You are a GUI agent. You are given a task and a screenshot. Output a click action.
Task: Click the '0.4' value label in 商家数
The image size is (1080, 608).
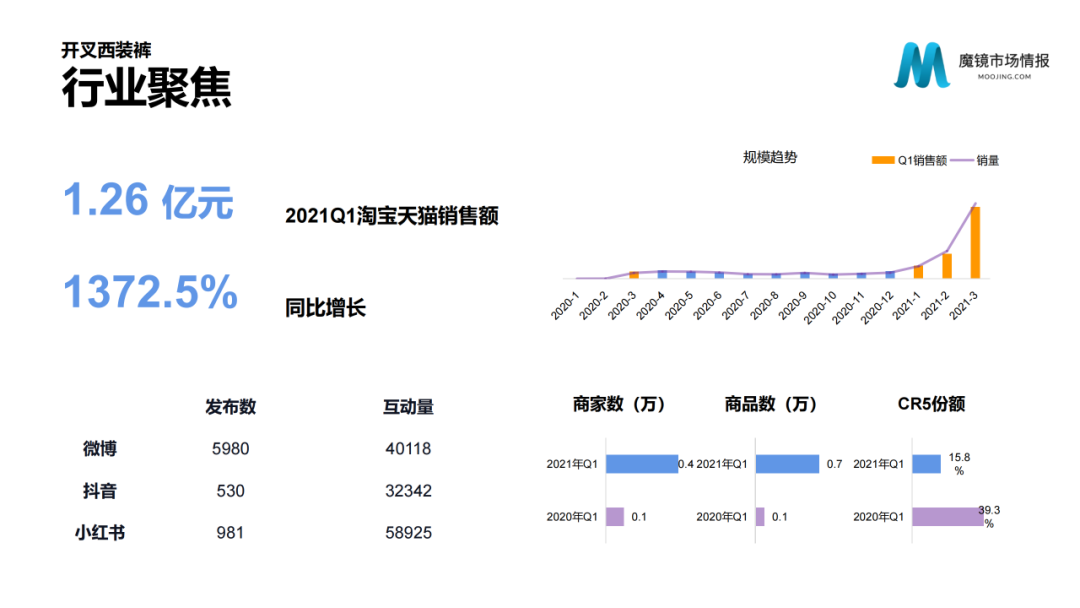(x=686, y=464)
